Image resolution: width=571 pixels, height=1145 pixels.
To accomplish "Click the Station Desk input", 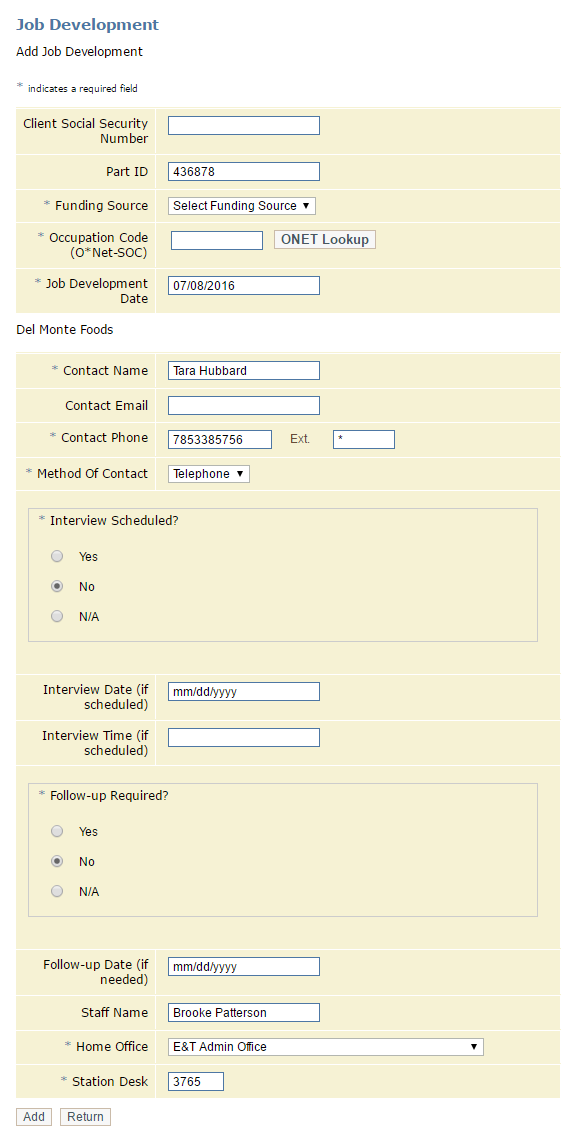I will click(x=196, y=1081).
